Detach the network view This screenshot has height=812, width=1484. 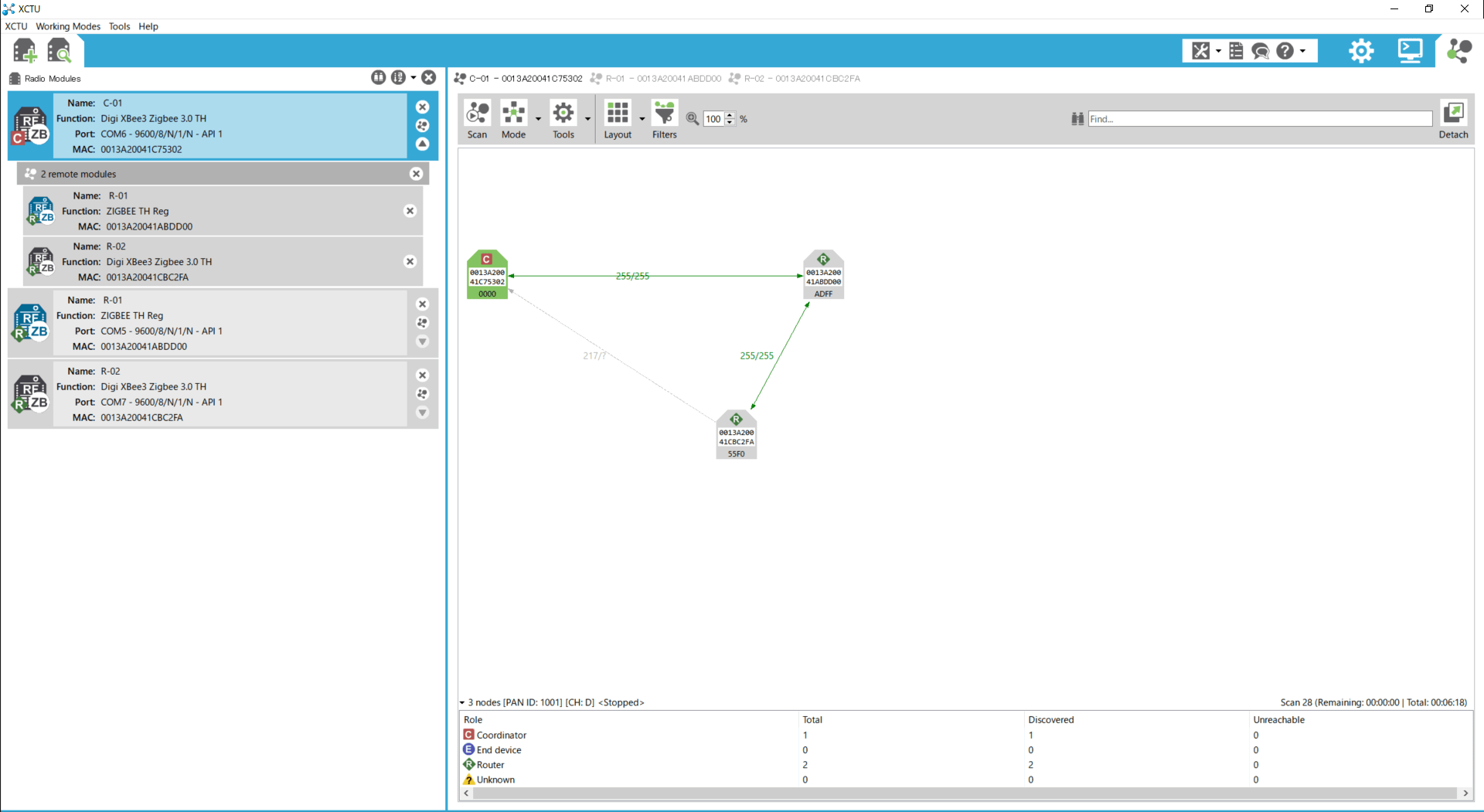pyautogui.click(x=1453, y=119)
